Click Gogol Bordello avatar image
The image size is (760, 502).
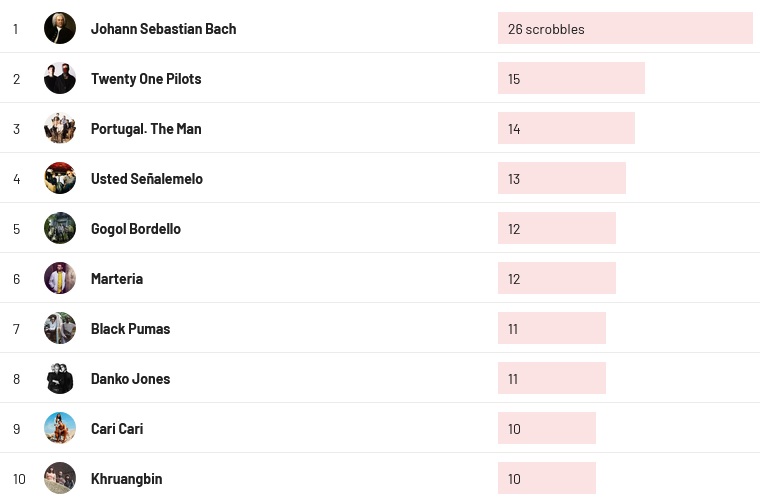coord(60,228)
